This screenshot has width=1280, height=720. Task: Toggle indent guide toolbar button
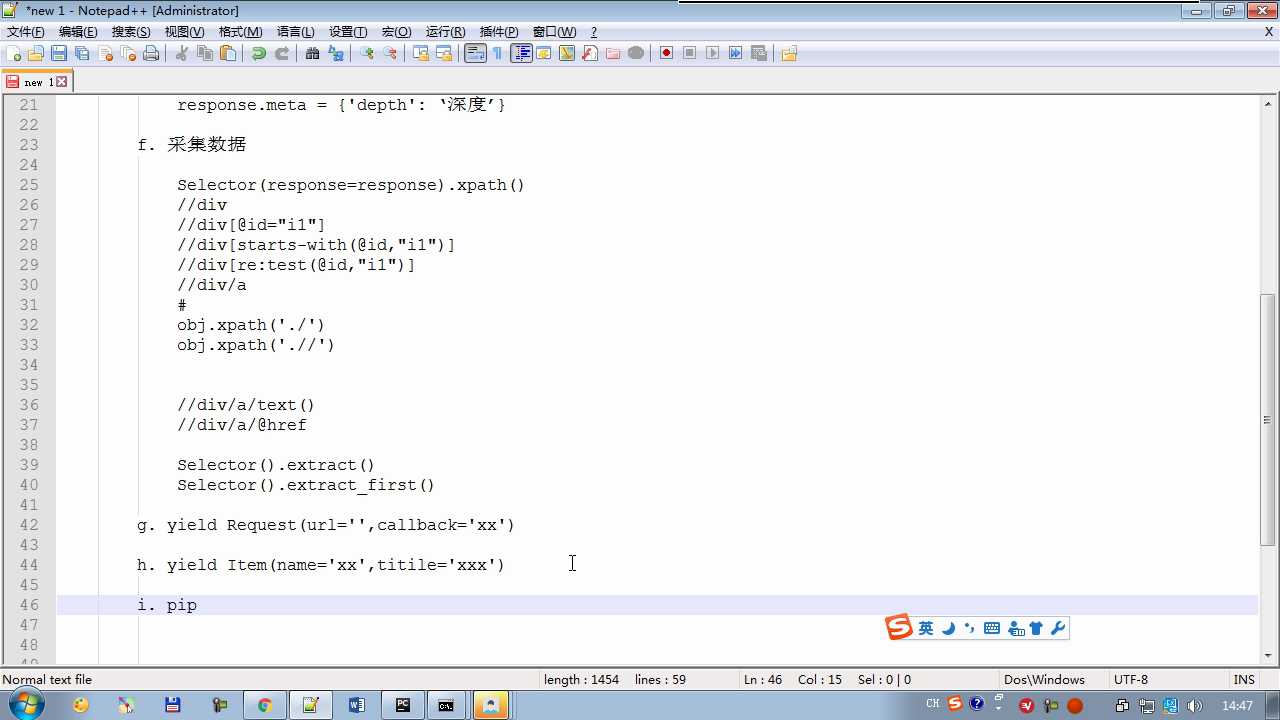[521, 54]
